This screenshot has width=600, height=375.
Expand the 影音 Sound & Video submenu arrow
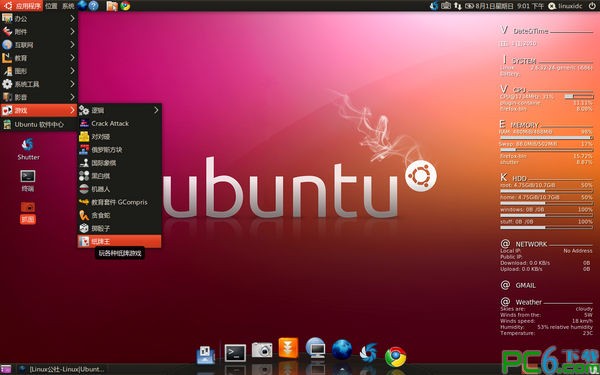click(72, 97)
